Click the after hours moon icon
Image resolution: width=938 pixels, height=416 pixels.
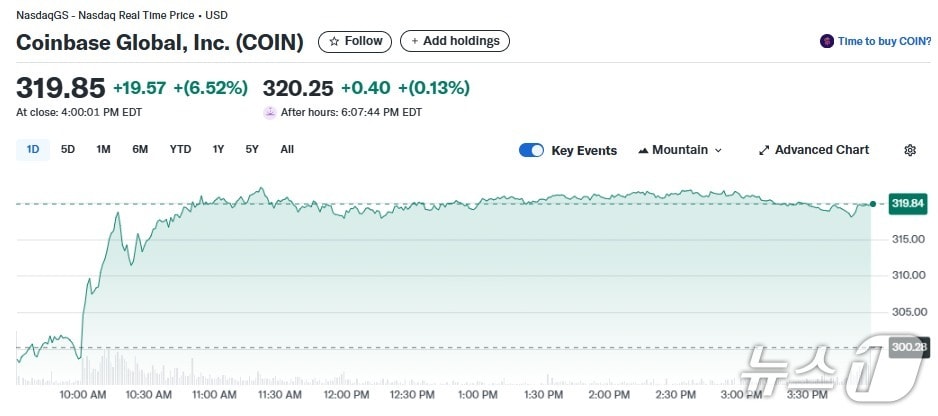pyautogui.click(x=269, y=112)
